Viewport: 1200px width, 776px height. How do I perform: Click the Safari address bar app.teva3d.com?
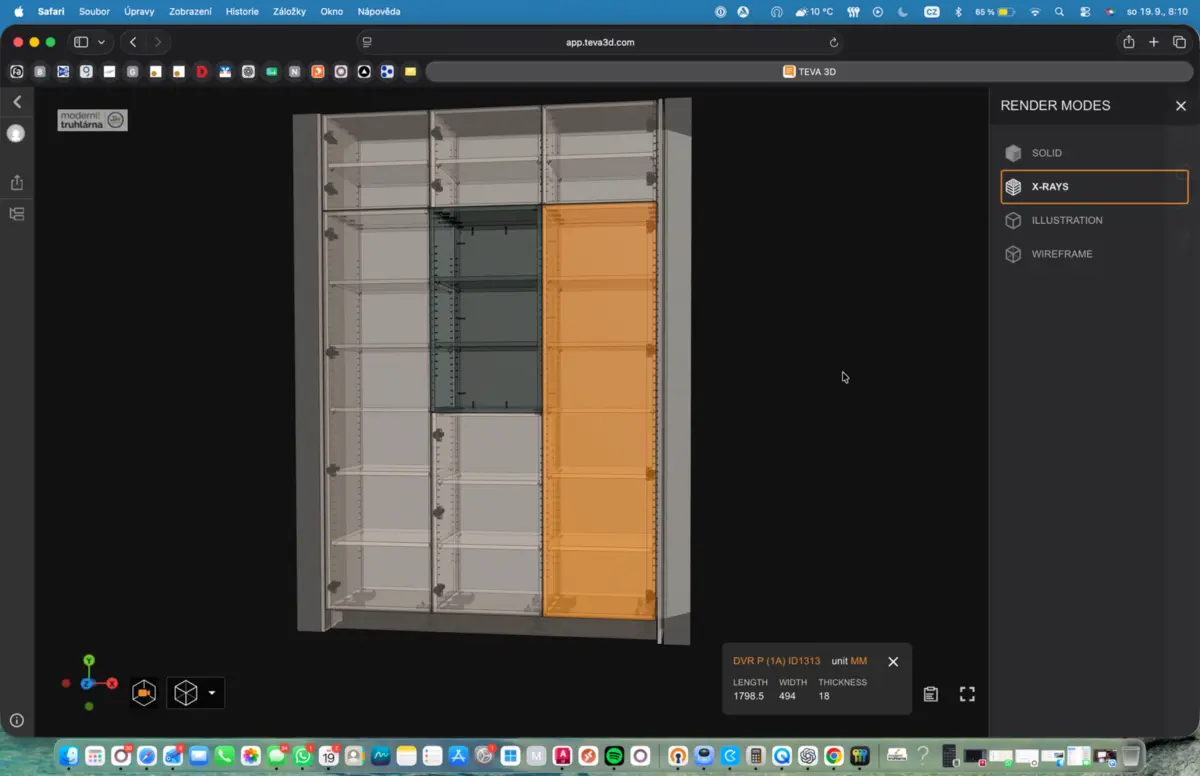click(x=600, y=42)
